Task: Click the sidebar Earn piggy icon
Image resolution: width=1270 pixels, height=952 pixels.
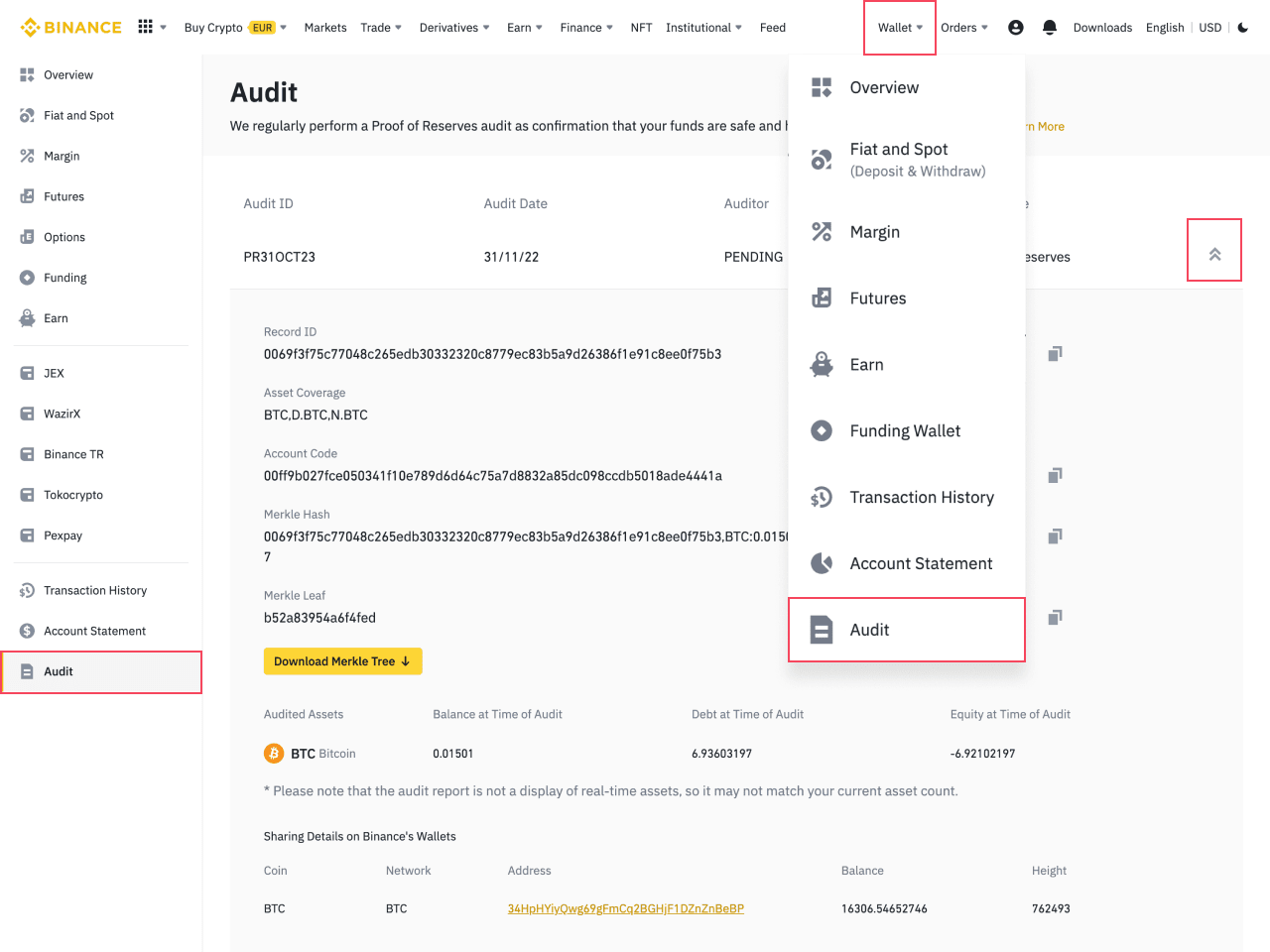Action: click(27, 318)
